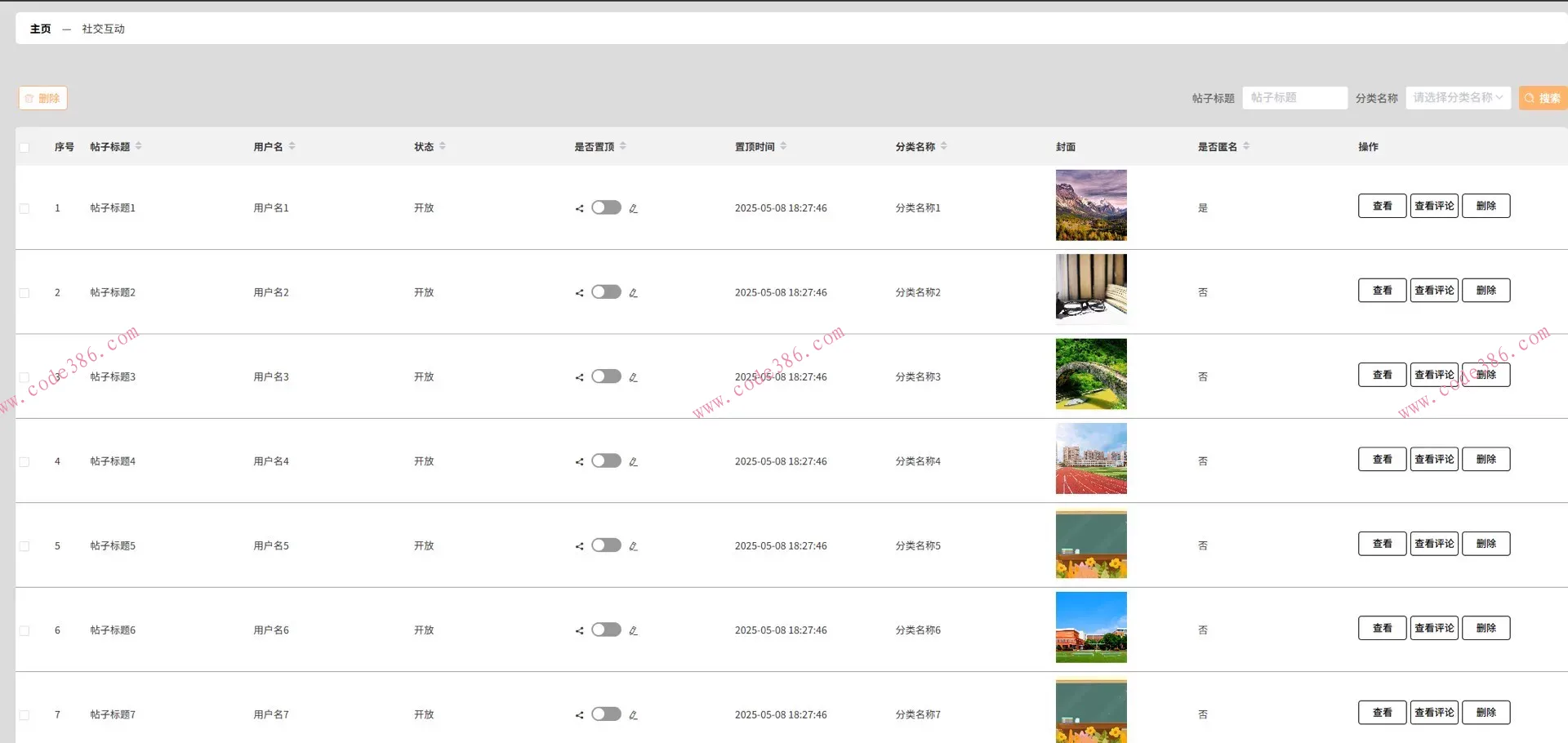Click 社交互动 breadcrumb item
1568x743 pixels.
tap(103, 29)
